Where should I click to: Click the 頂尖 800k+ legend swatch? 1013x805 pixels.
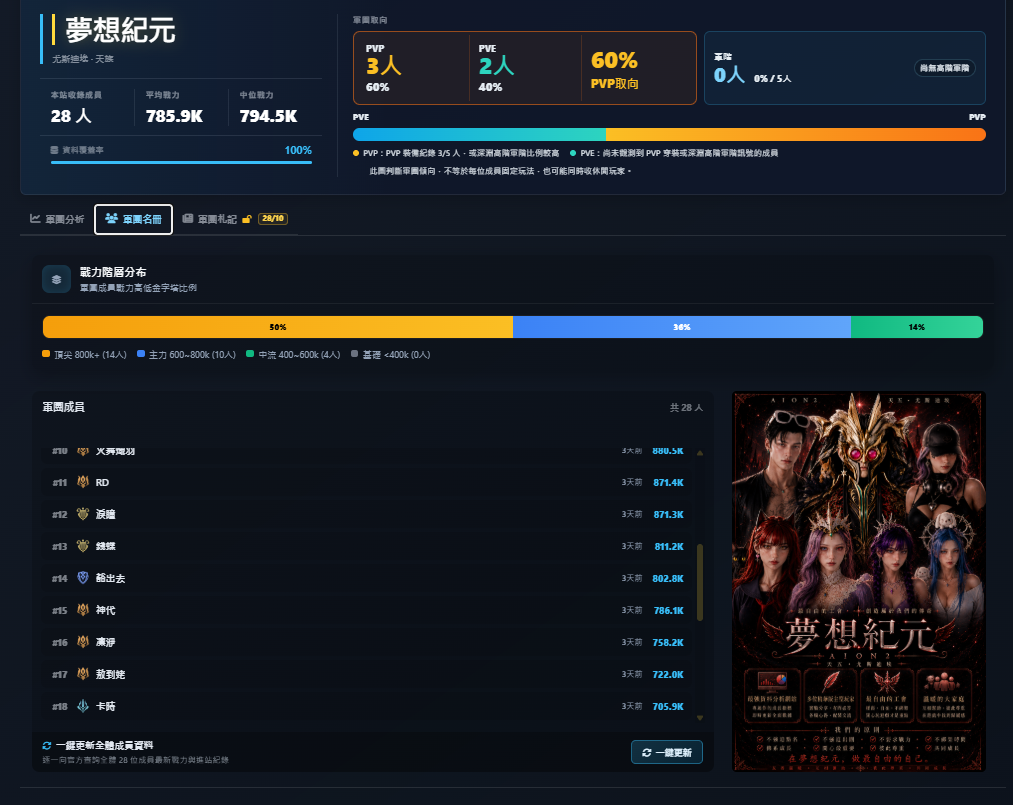pos(46,354)
